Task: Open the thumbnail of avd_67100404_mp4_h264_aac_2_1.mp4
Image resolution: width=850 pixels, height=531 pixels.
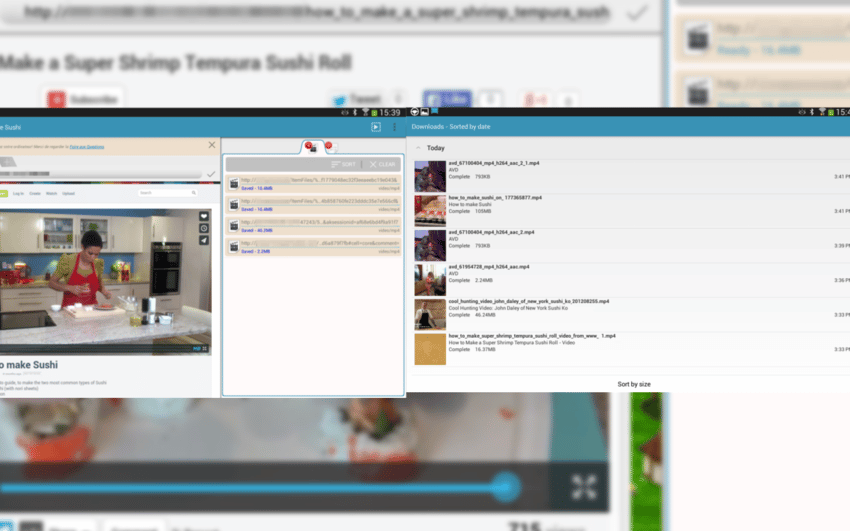Action: 430,176
